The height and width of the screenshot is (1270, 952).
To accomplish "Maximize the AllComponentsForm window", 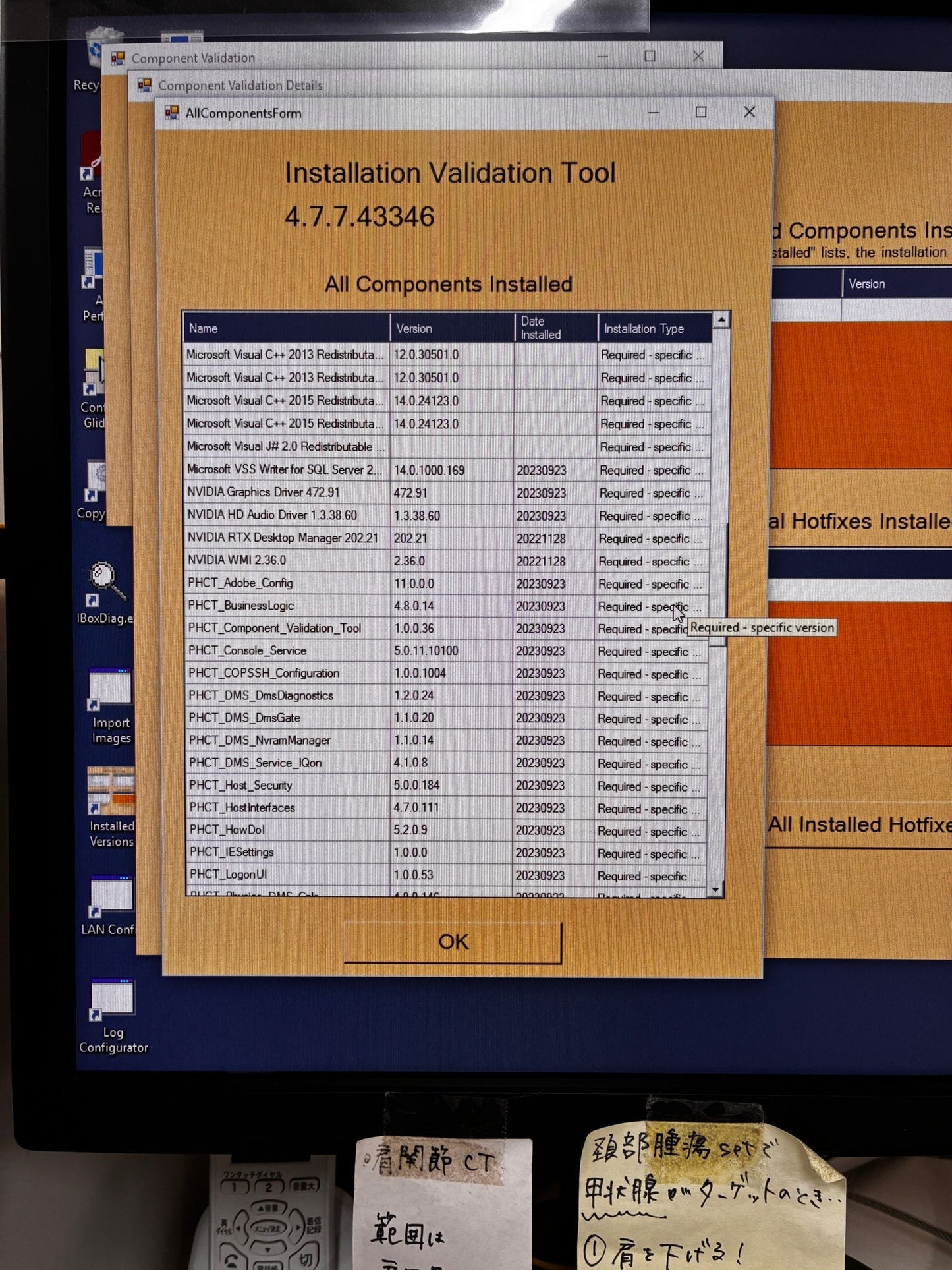I will click(x=701, y=112).
